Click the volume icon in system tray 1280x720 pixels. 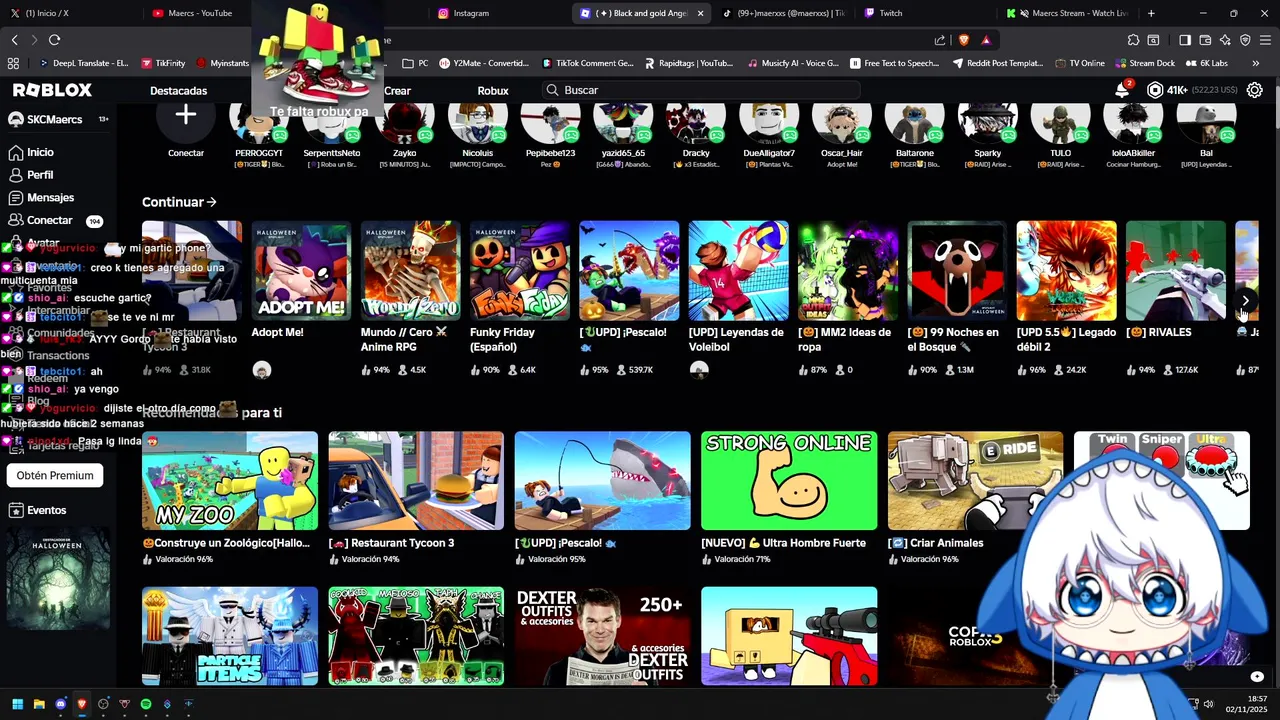1208,704
